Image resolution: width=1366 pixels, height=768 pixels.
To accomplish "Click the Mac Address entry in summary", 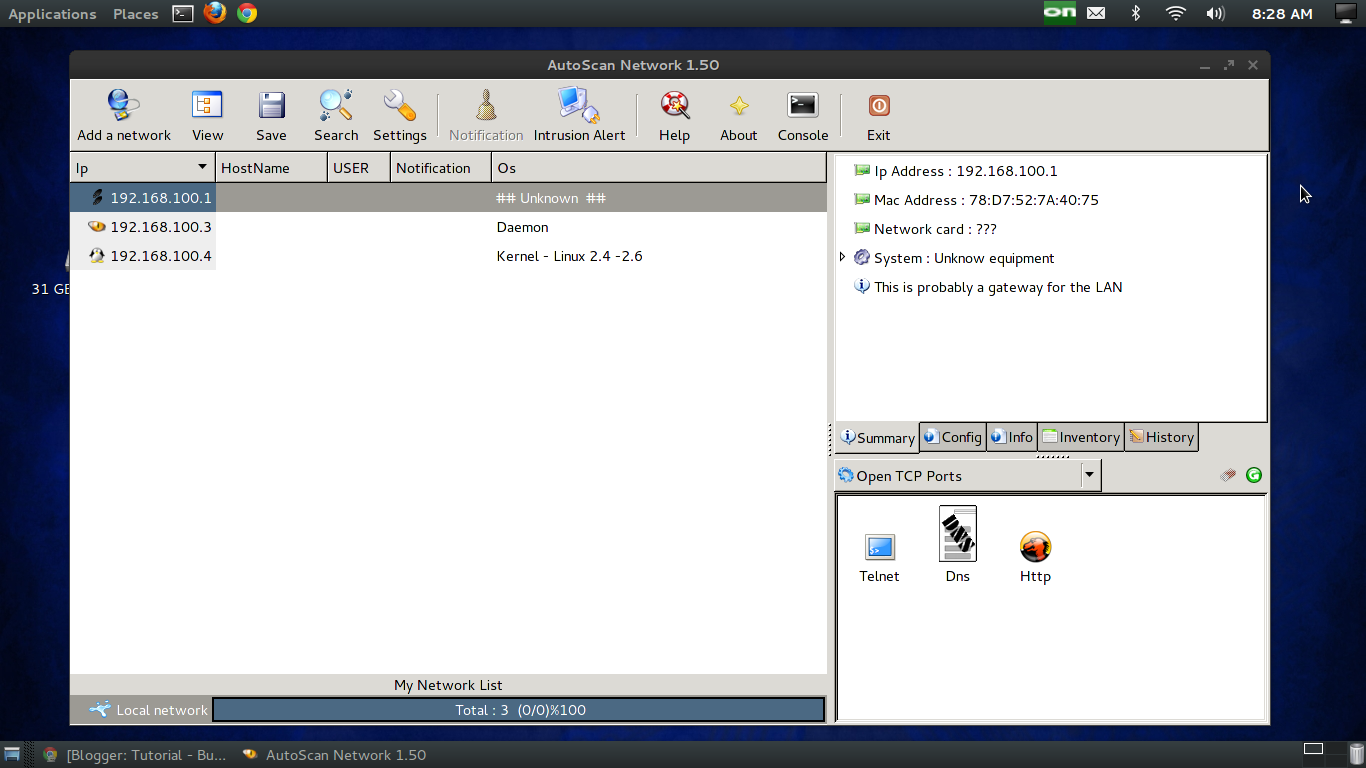I will click(x=986, y=200).
